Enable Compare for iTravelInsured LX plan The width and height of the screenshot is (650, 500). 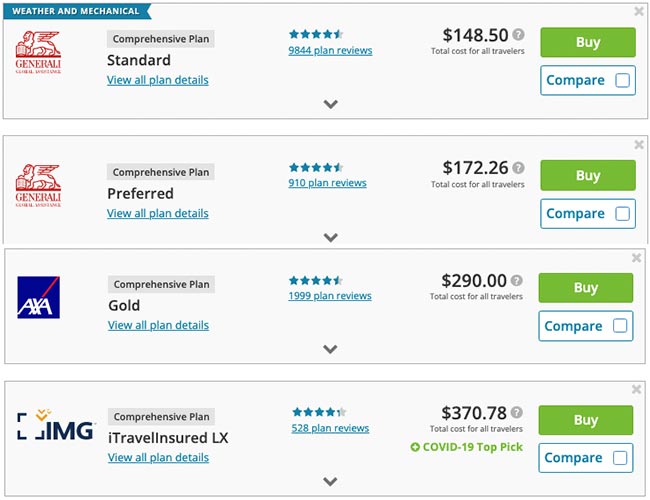(621, 458)
